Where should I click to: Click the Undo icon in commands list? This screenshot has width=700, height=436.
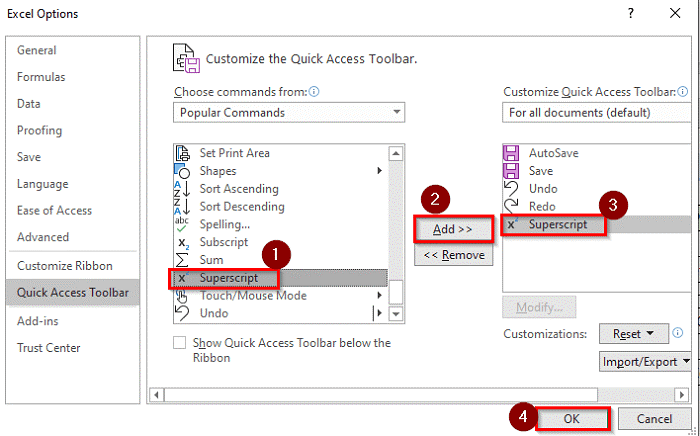(x=182, y=313)
